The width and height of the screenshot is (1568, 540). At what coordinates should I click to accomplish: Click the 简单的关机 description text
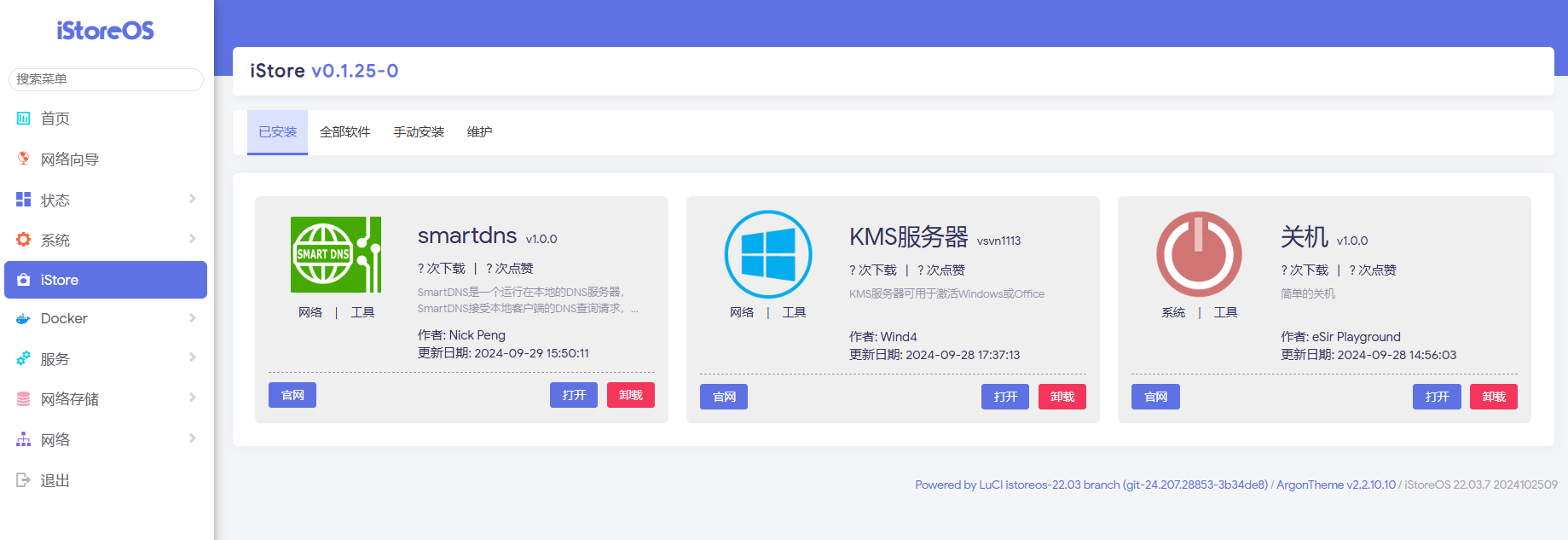pos(1308,293)
